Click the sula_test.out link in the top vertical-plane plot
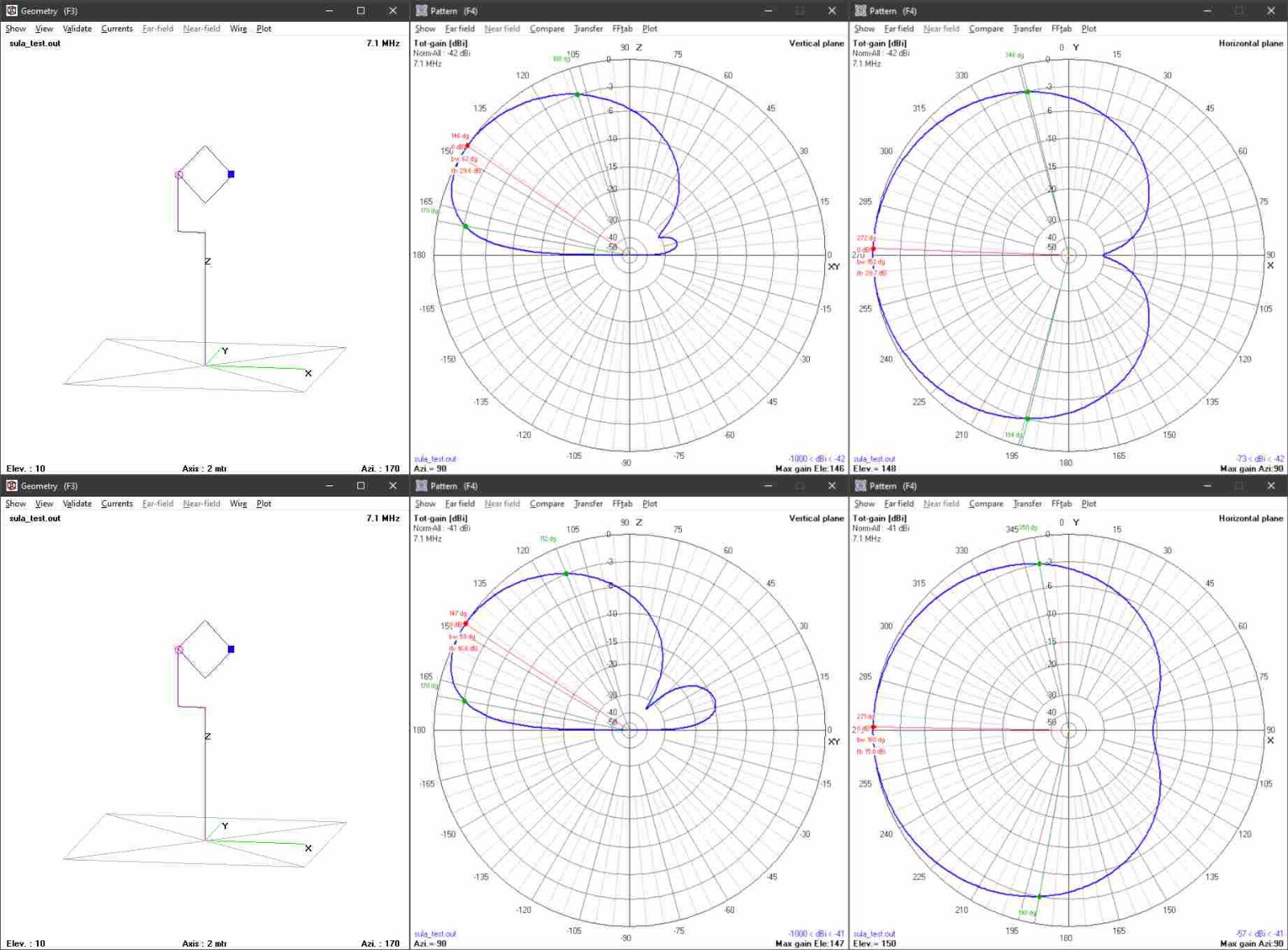 [435, 459]
